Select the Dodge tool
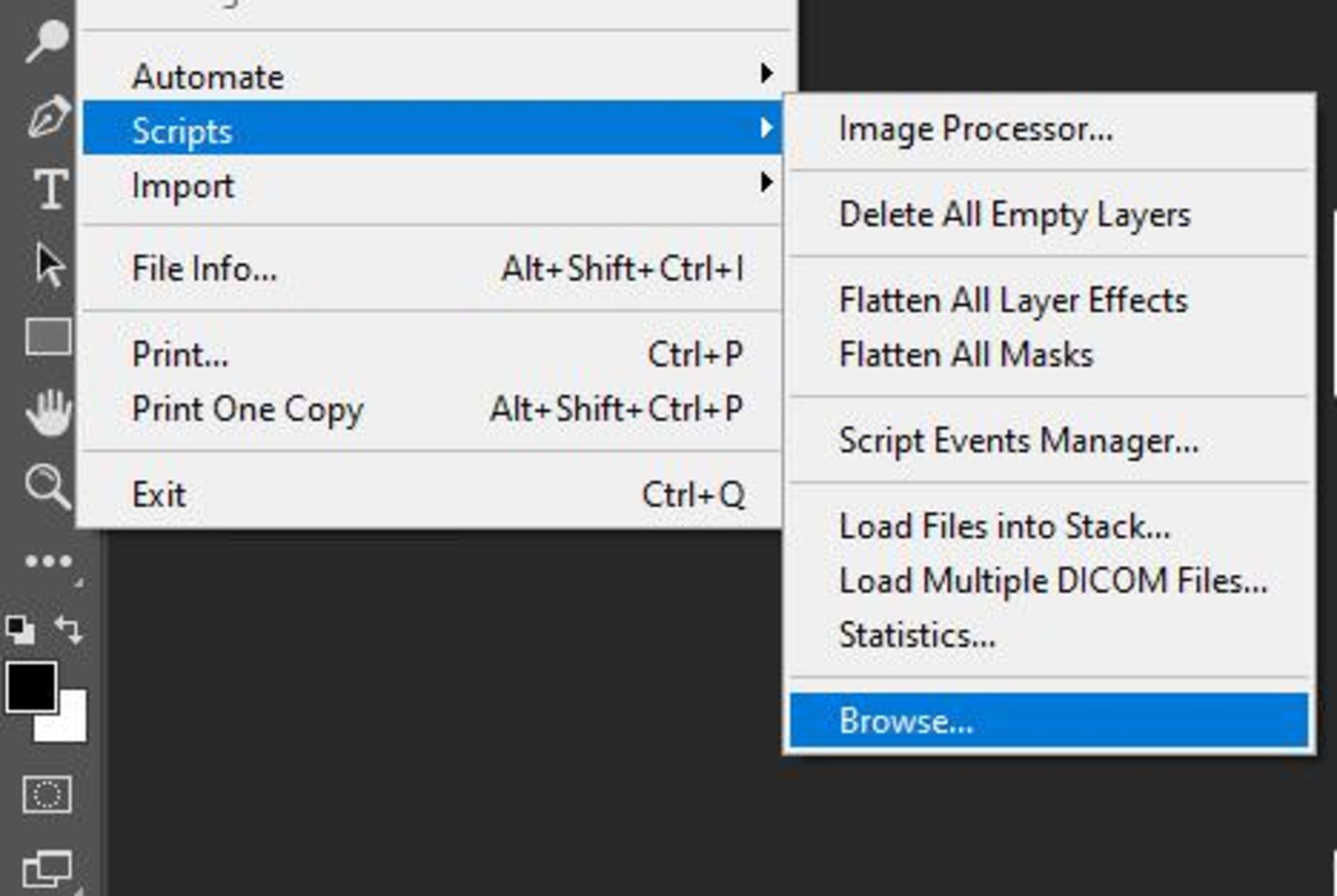Screen dimensions: 1337x896 click(46, 40)
